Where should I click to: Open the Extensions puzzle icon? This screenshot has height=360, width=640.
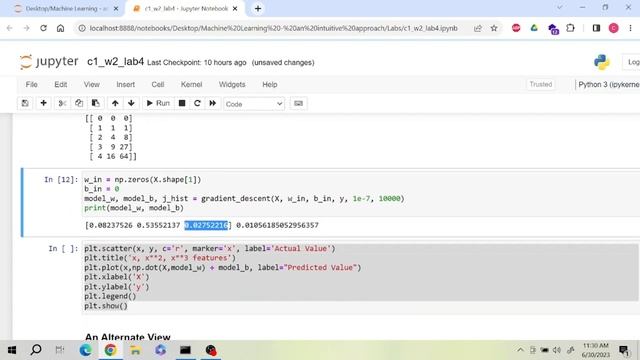pos(570,28)
